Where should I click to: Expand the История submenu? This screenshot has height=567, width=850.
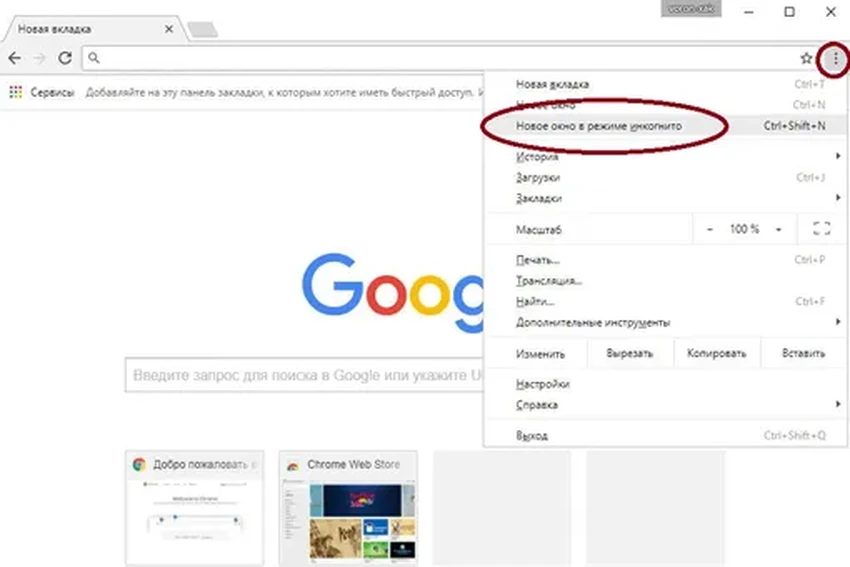coord(537,157)
